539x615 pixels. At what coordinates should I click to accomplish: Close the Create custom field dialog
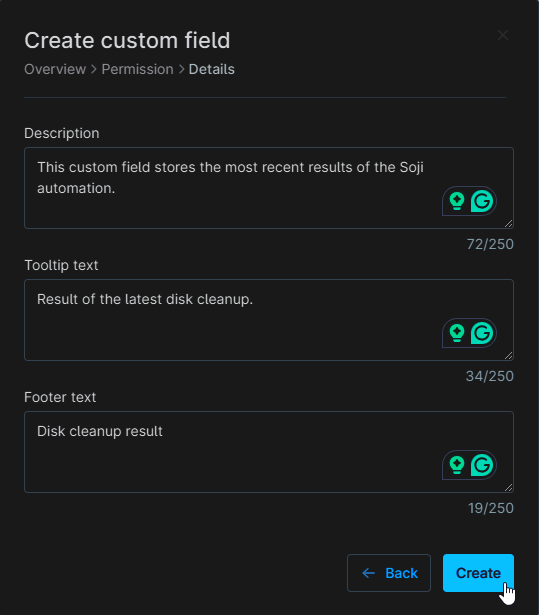(503, 35)
